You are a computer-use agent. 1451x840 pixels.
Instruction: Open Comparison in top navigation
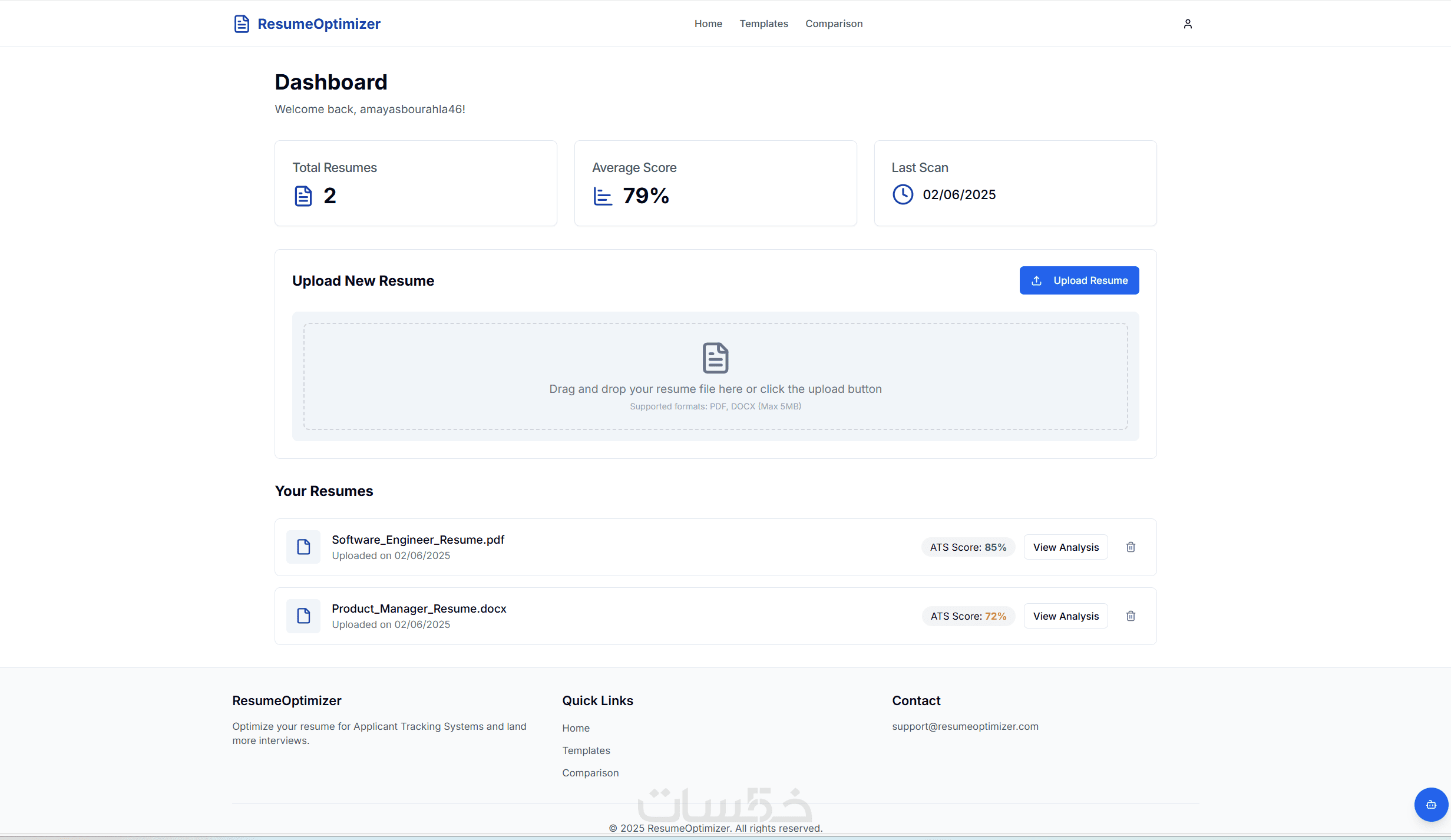(x=834, y=24)
